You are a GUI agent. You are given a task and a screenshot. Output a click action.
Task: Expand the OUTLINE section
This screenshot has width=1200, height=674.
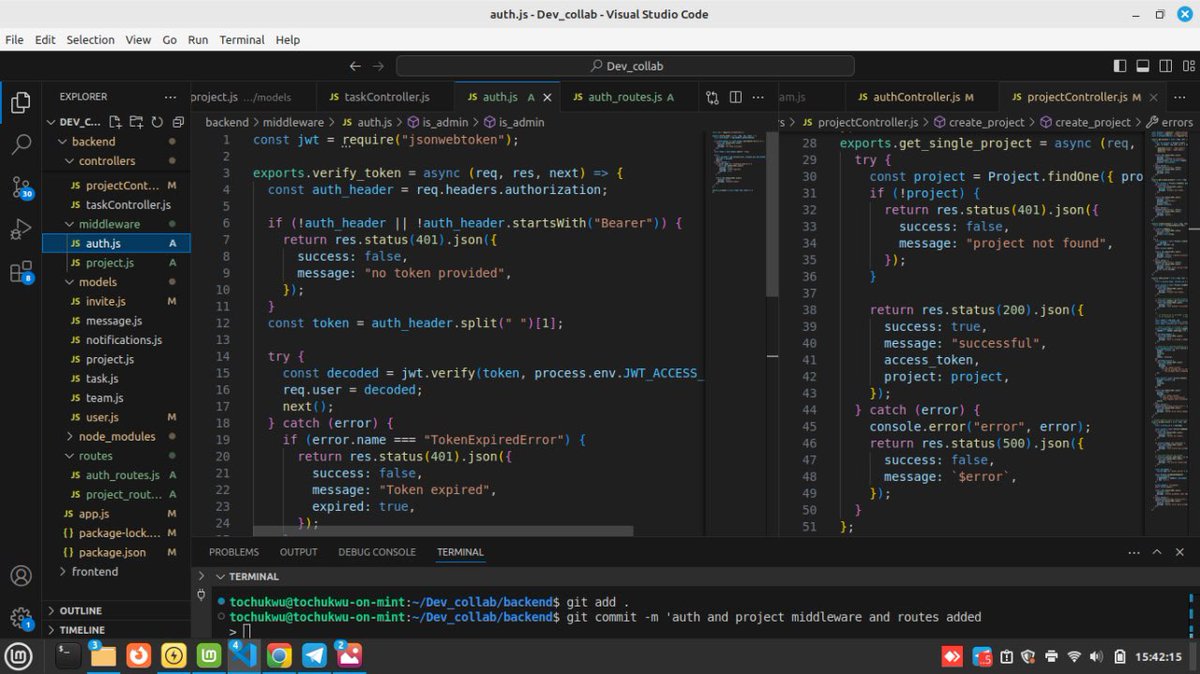pyautogui.click(x=116, y=611)
